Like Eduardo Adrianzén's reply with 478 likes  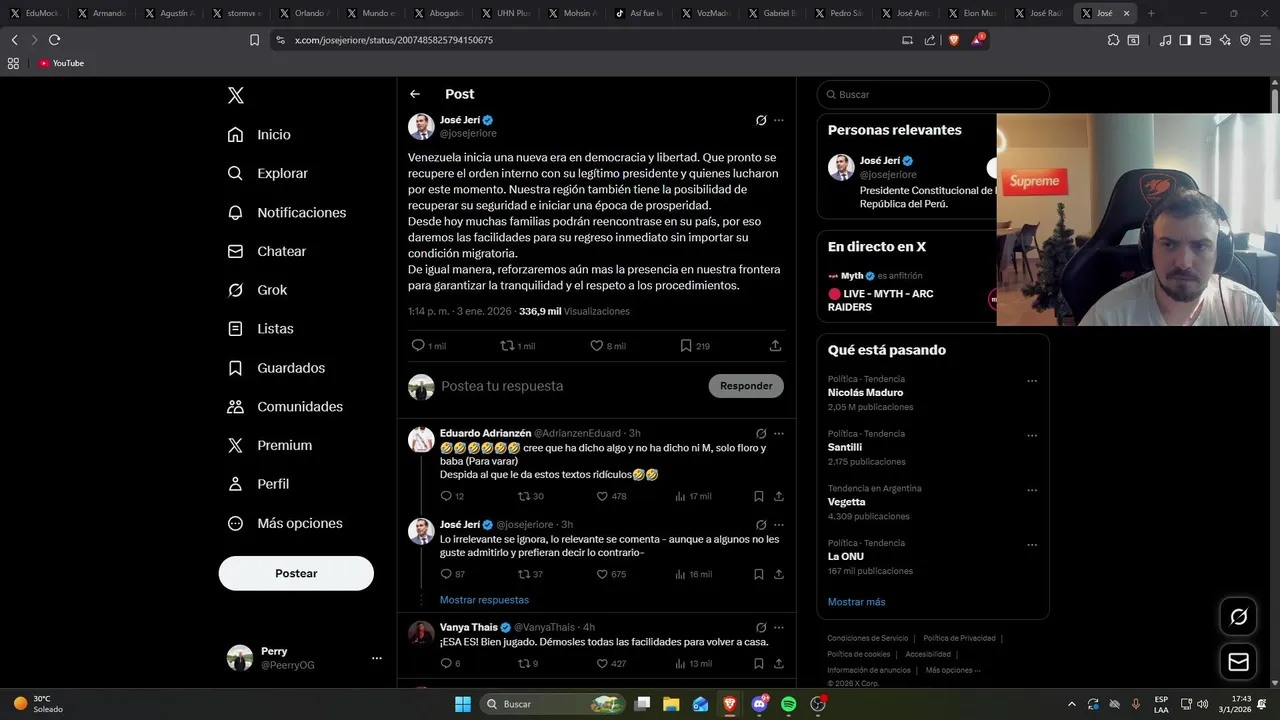(x=602, y=496)
